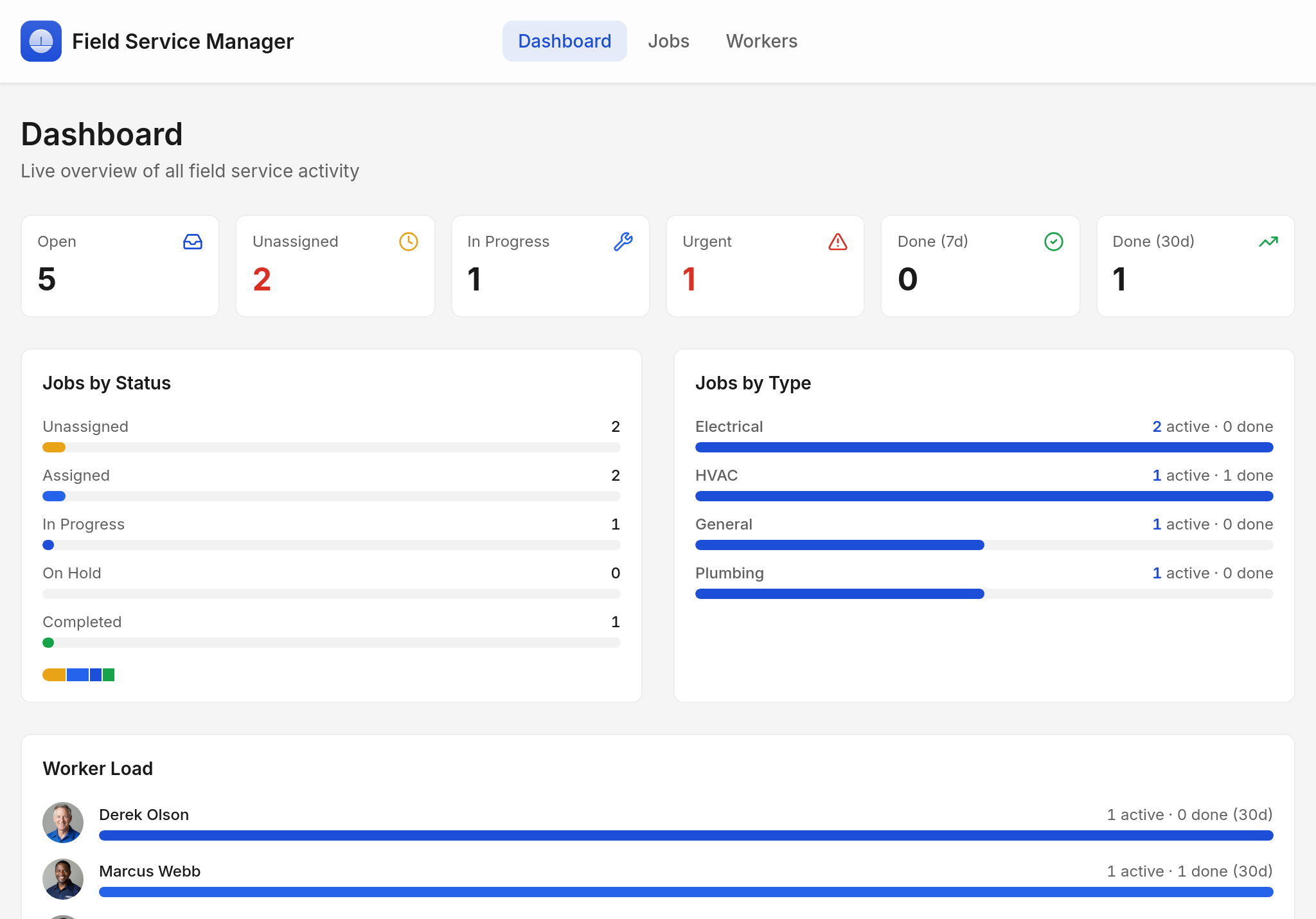Click the Worker Load heading

(98, 769)
